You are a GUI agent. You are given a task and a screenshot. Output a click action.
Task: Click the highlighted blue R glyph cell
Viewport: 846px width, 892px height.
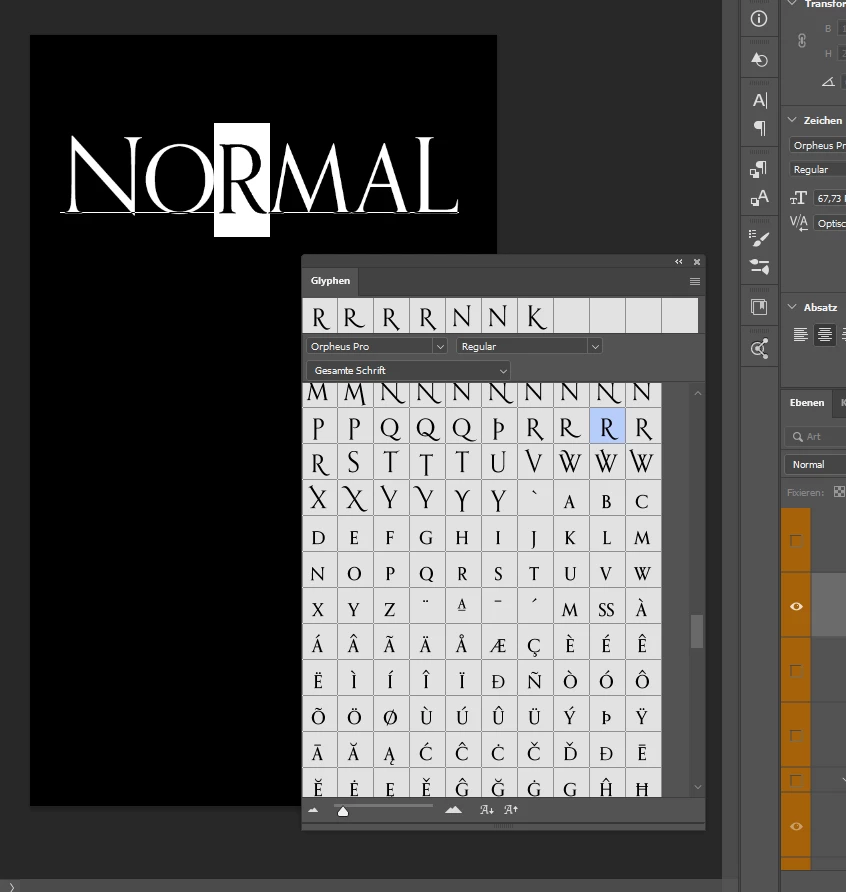(x=608, y=427)
